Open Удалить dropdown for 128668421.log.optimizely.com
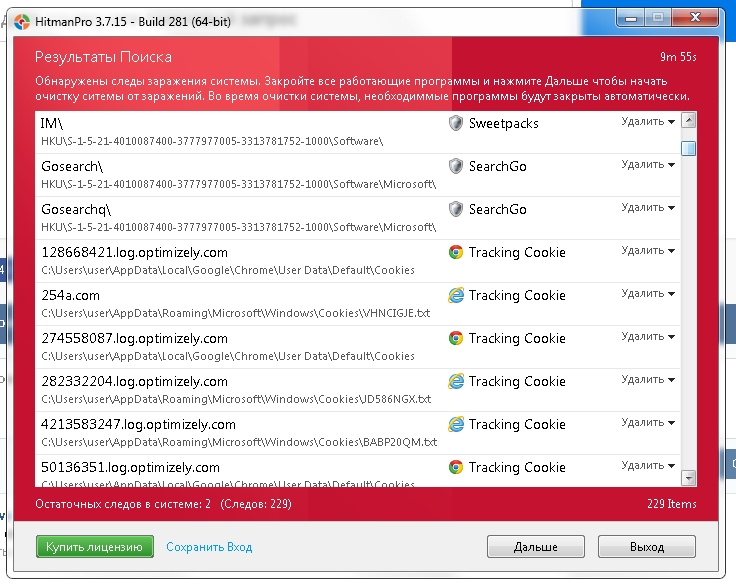 pyautogui.click(x=648, y=251)
